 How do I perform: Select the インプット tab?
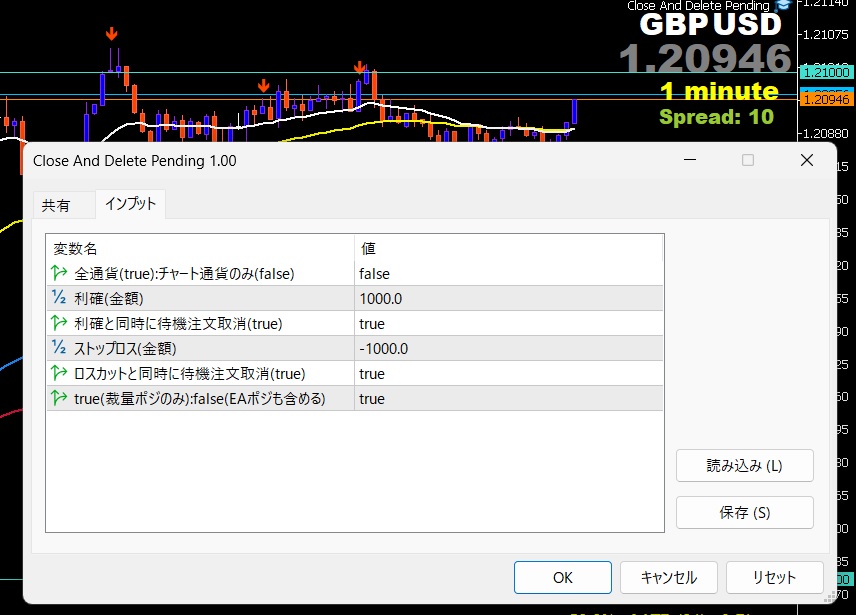(130, 204)
